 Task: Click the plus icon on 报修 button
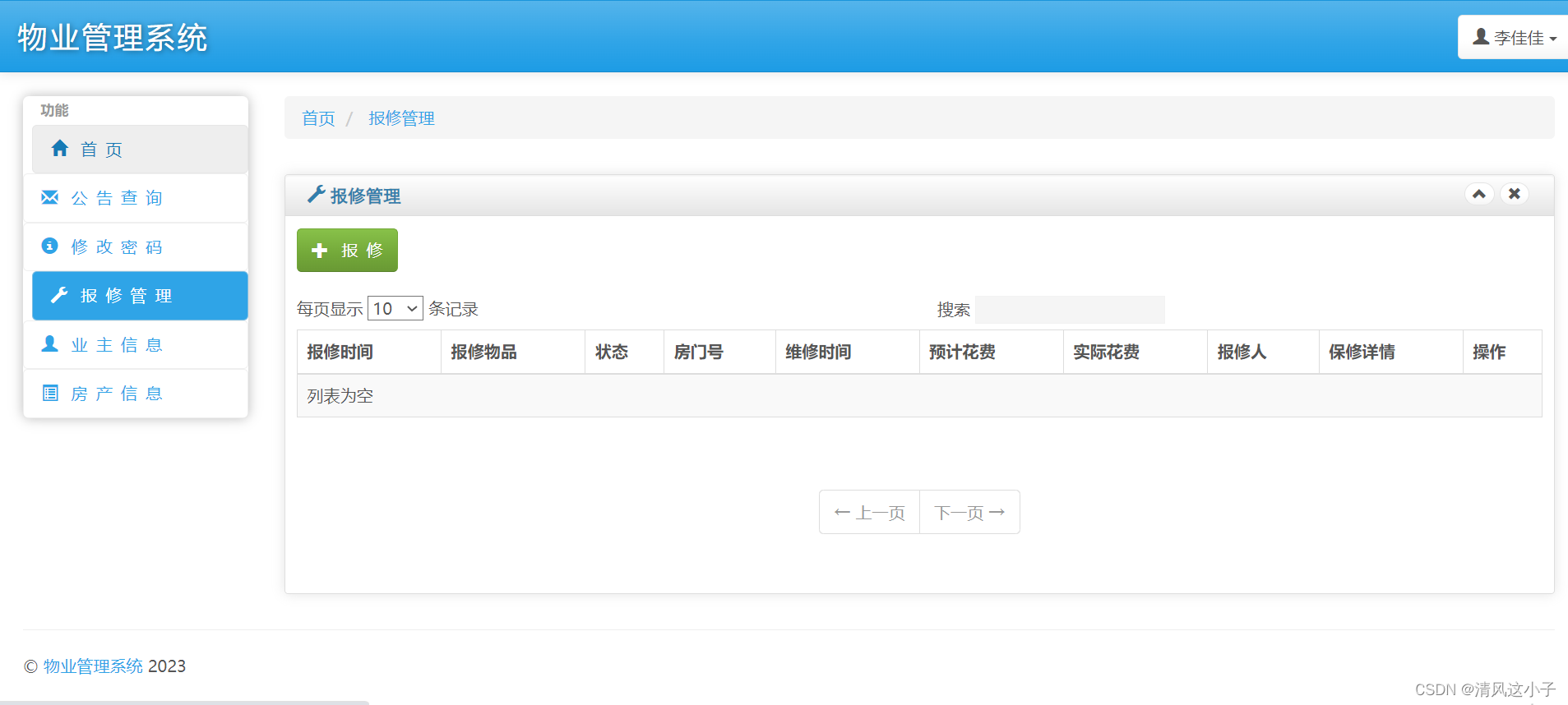tap(320, 251)
